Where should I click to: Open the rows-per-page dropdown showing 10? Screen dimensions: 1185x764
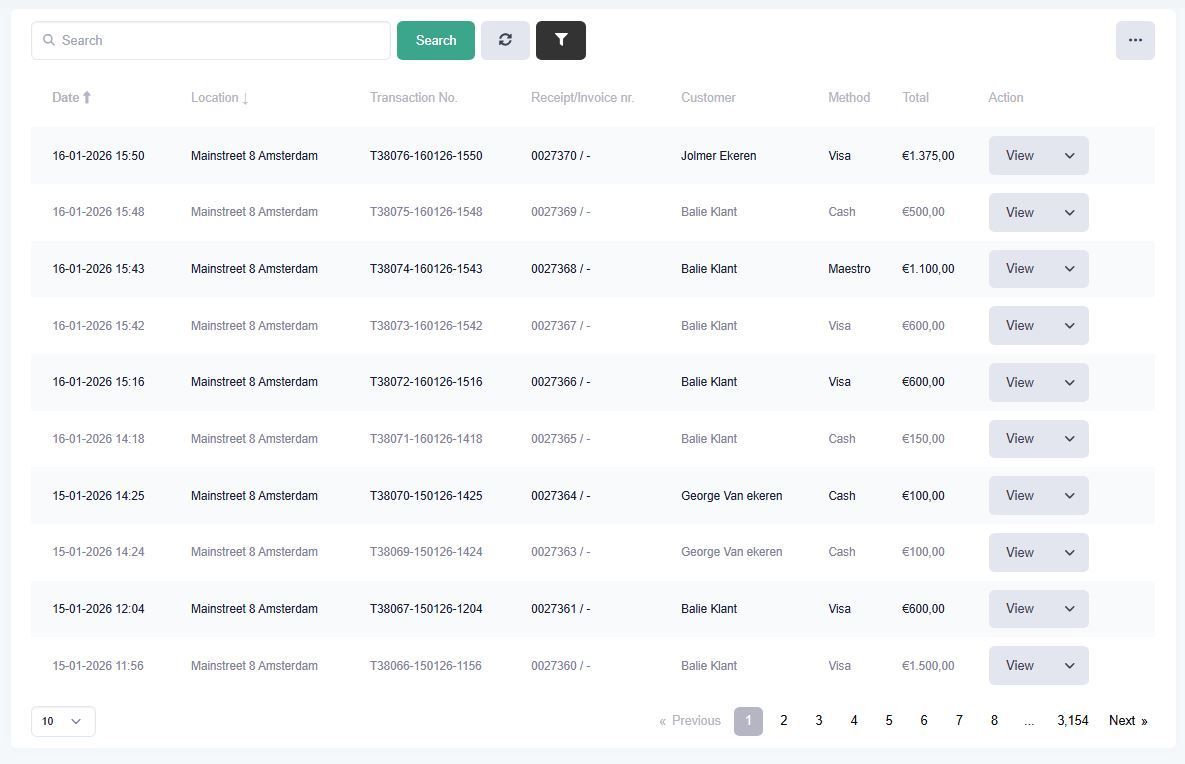pyautogui.click(x=63, y=721)
